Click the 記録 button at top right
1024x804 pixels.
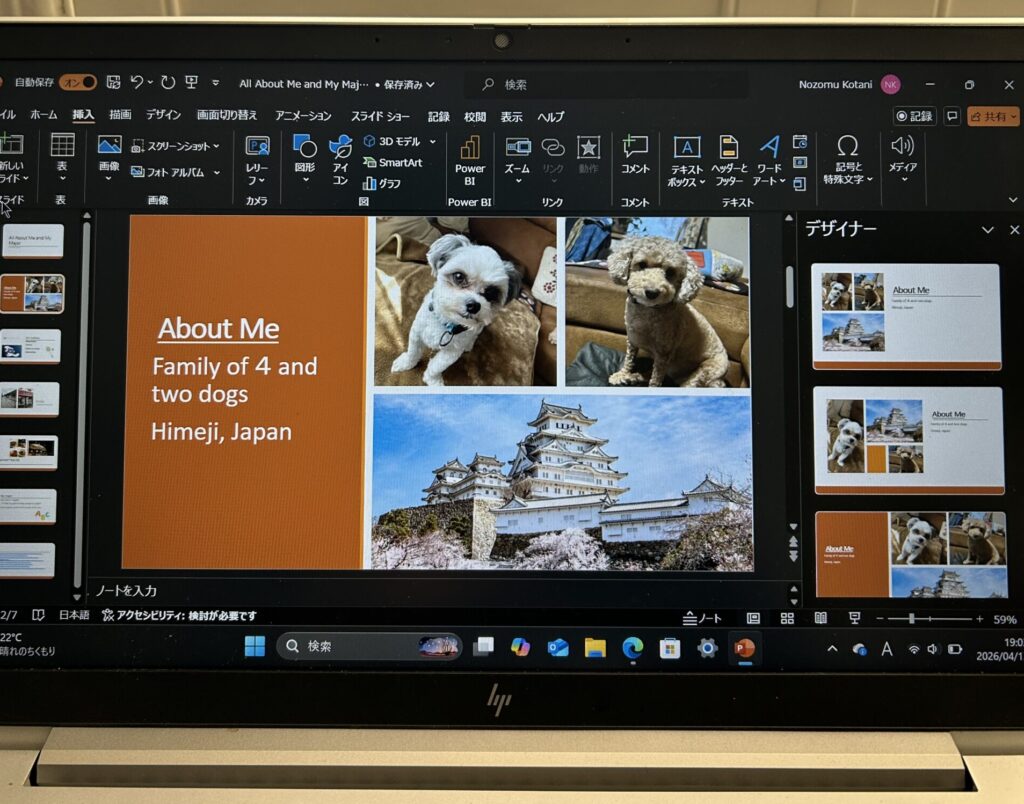[x=914, y=116]
